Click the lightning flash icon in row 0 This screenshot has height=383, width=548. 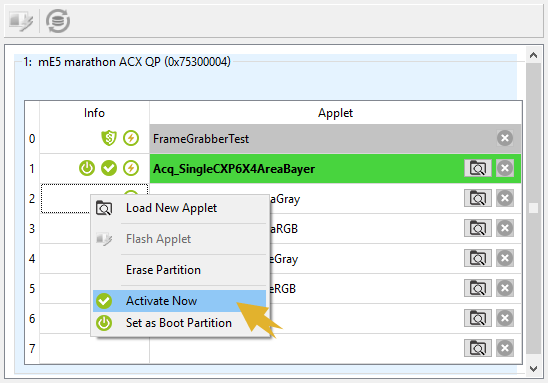pos(131,138)
